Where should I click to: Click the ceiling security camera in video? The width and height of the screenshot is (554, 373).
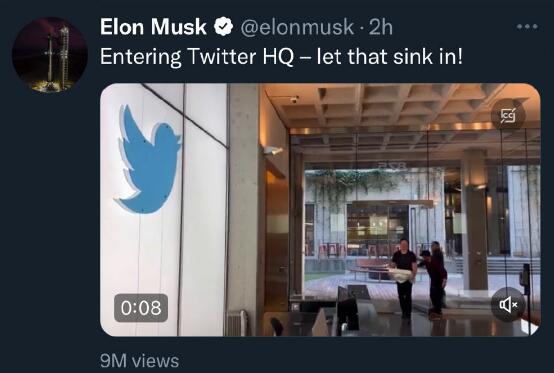pos(294,99)
